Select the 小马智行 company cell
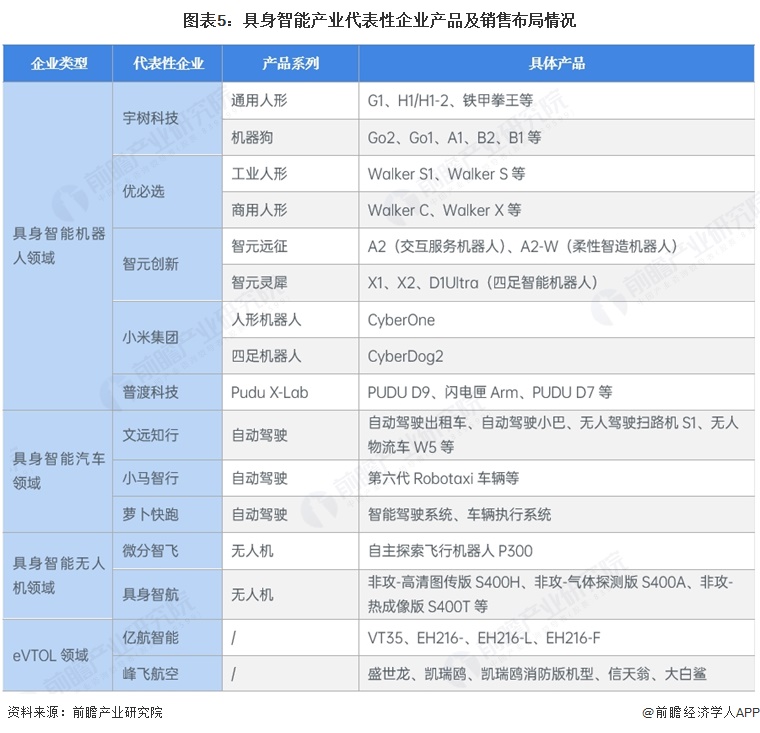Viewport: 760px width, 733px height. [168, 478]
